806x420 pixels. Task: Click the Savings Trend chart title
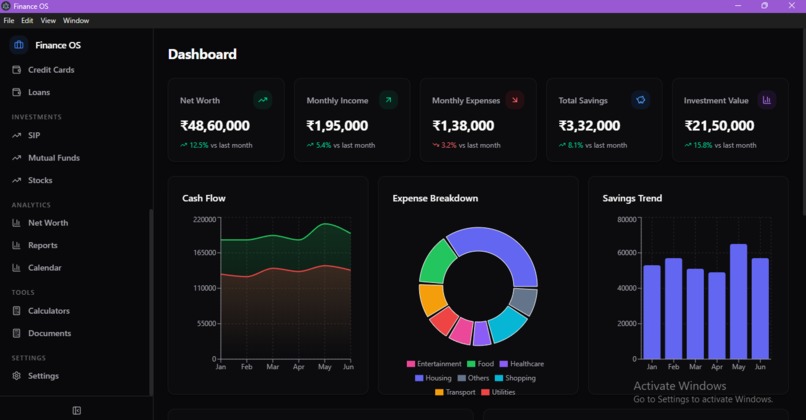click(x=632, y=198)
